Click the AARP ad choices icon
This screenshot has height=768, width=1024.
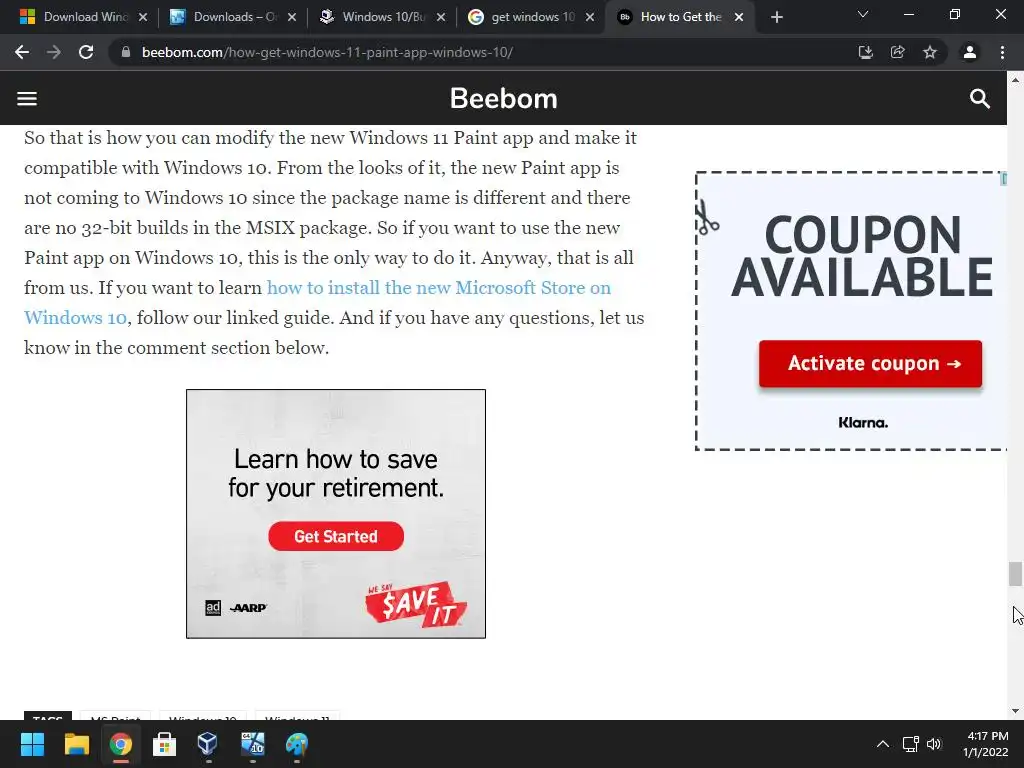tap(213, 608)
